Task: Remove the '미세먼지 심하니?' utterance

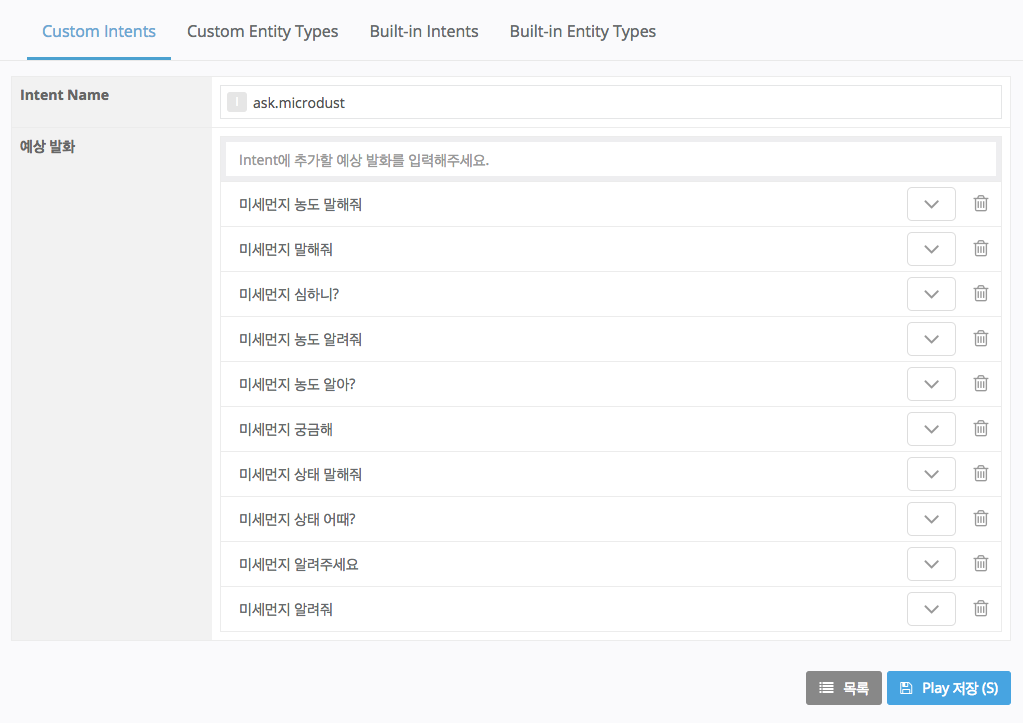Action: [981, 293]
